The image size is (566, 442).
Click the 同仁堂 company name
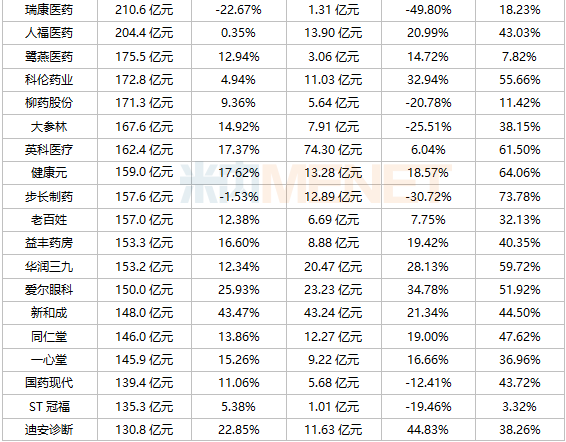(x=49, y=337)
